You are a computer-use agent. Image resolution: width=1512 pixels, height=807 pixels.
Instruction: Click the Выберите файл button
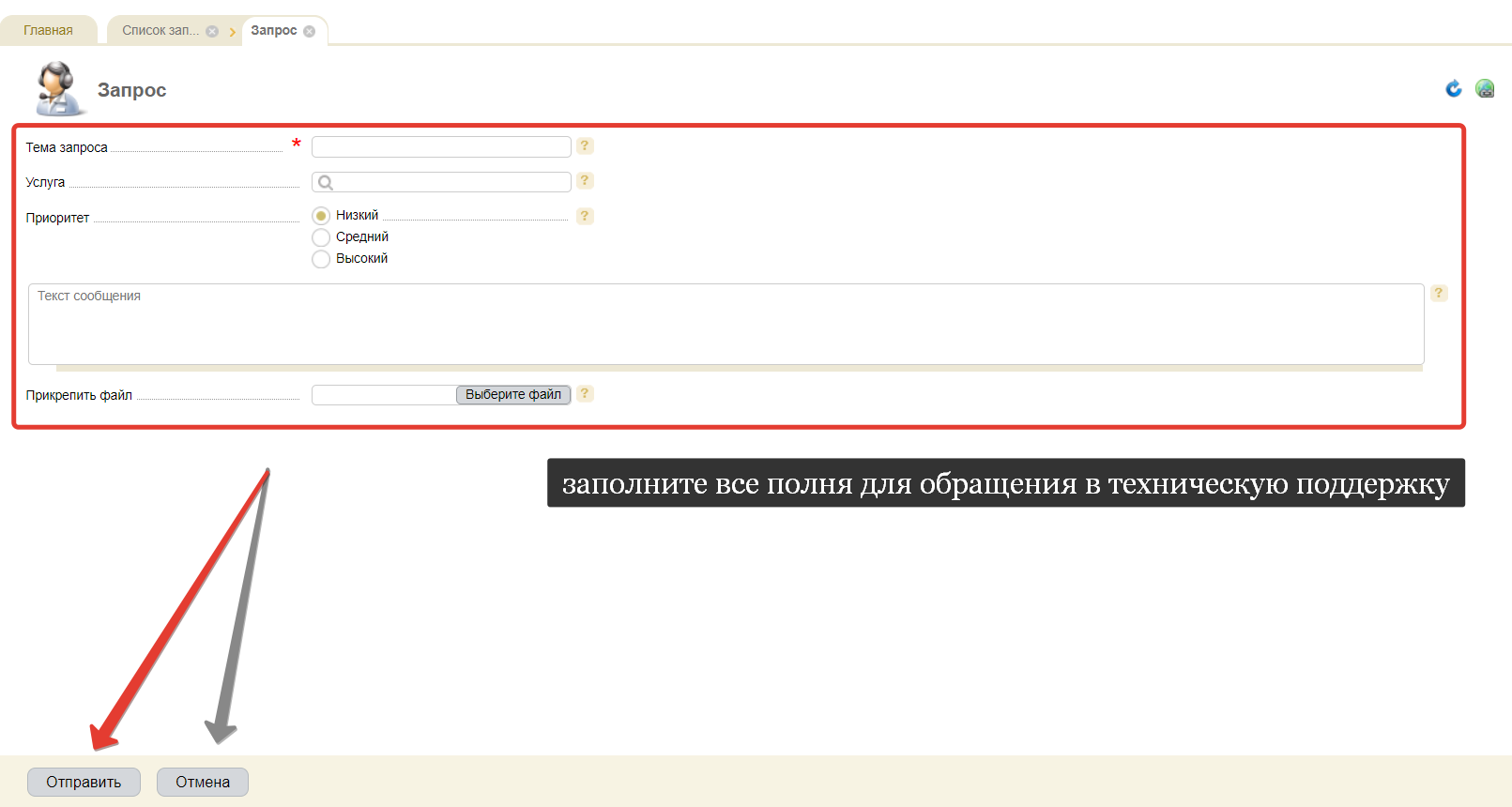[x=513, y=395]
